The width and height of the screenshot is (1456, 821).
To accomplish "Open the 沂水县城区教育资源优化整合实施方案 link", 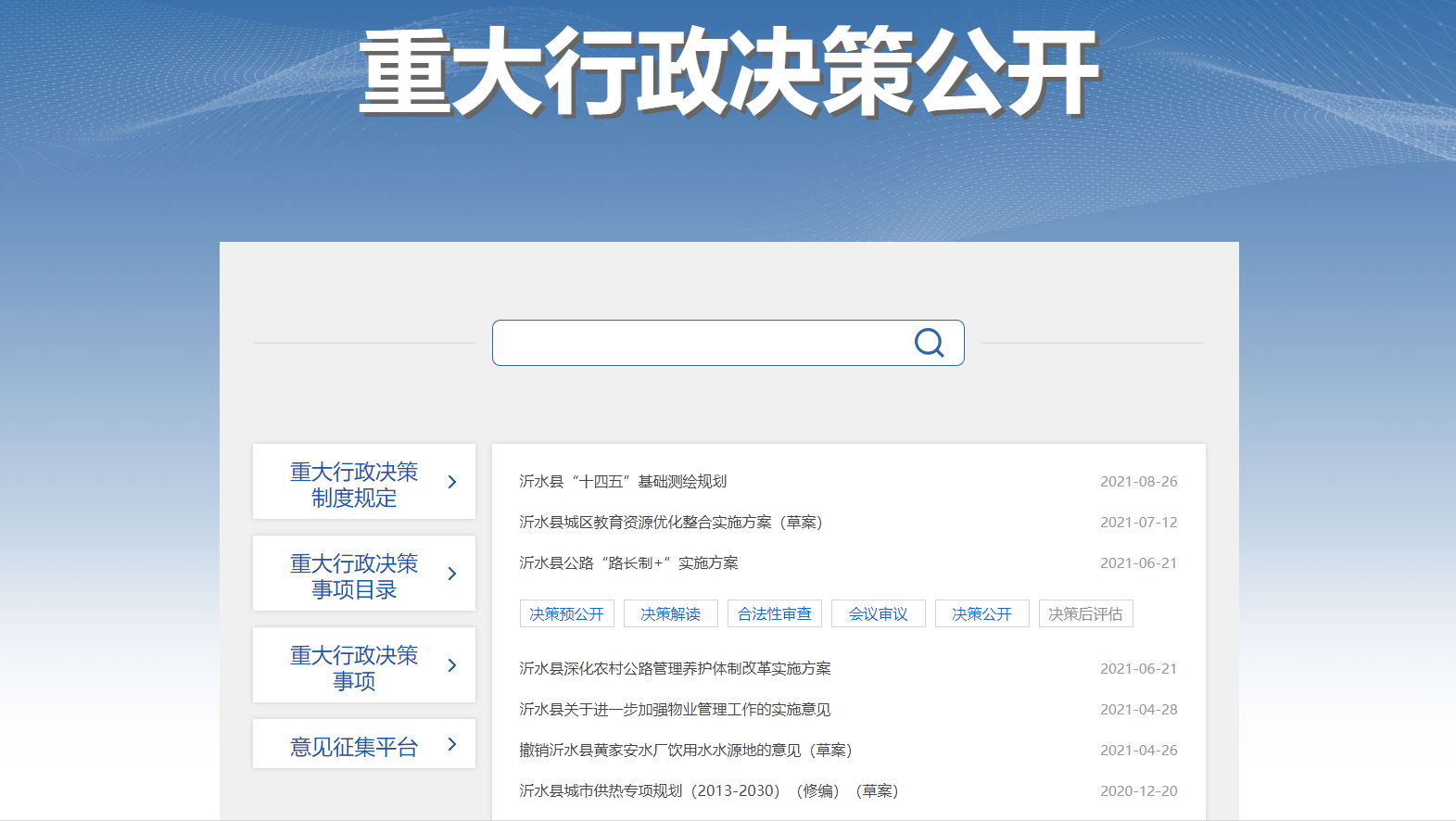I will (670, 523).
